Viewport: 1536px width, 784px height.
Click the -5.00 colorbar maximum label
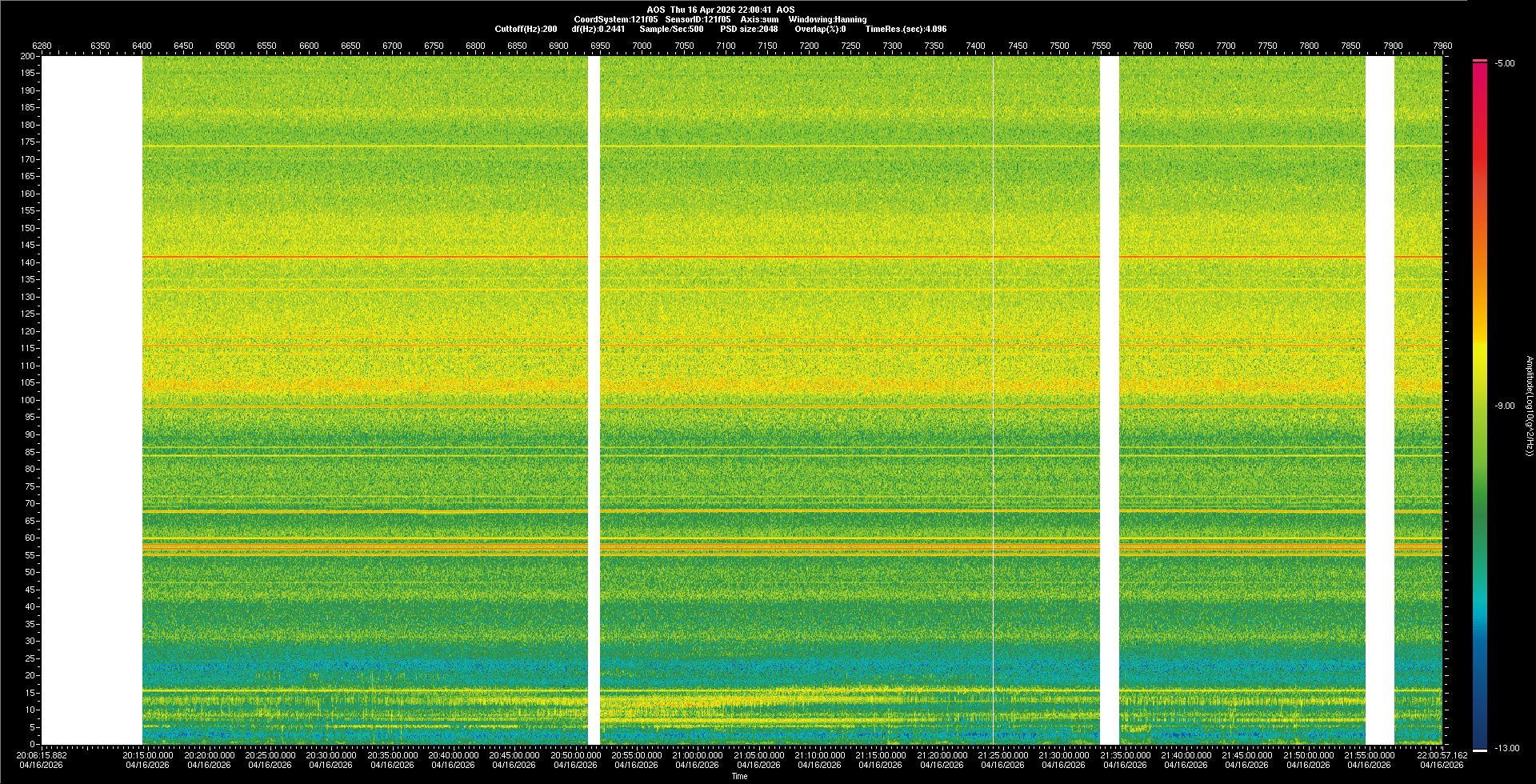coord(1504,63)
